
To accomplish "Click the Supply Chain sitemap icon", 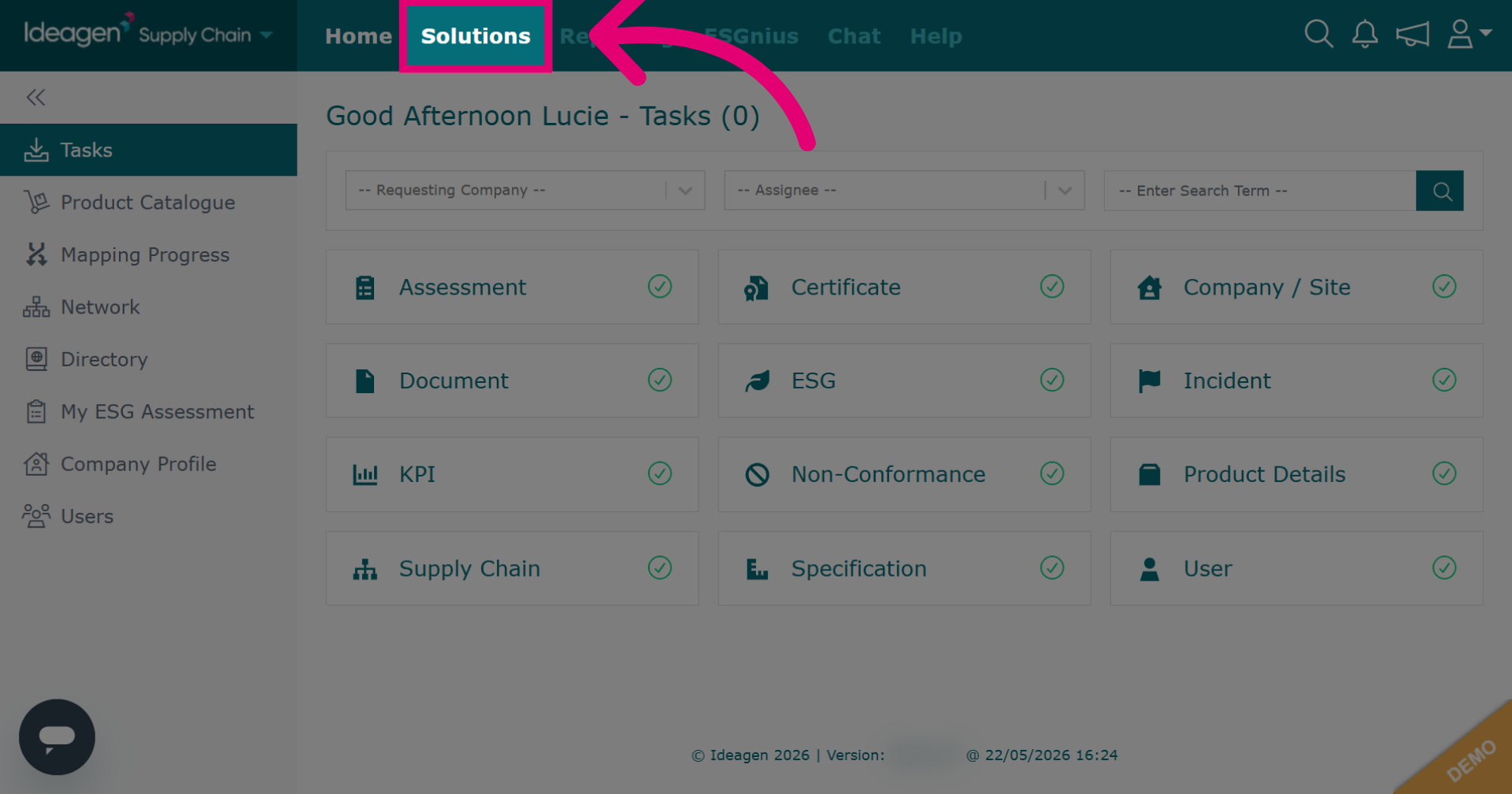I will [365, 569].
